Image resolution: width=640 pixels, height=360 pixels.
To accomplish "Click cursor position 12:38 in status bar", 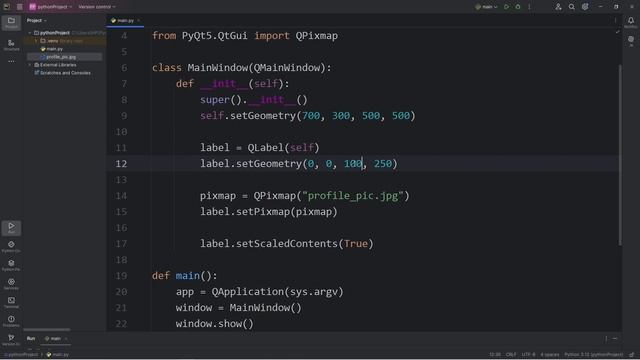I will [495, 355].
